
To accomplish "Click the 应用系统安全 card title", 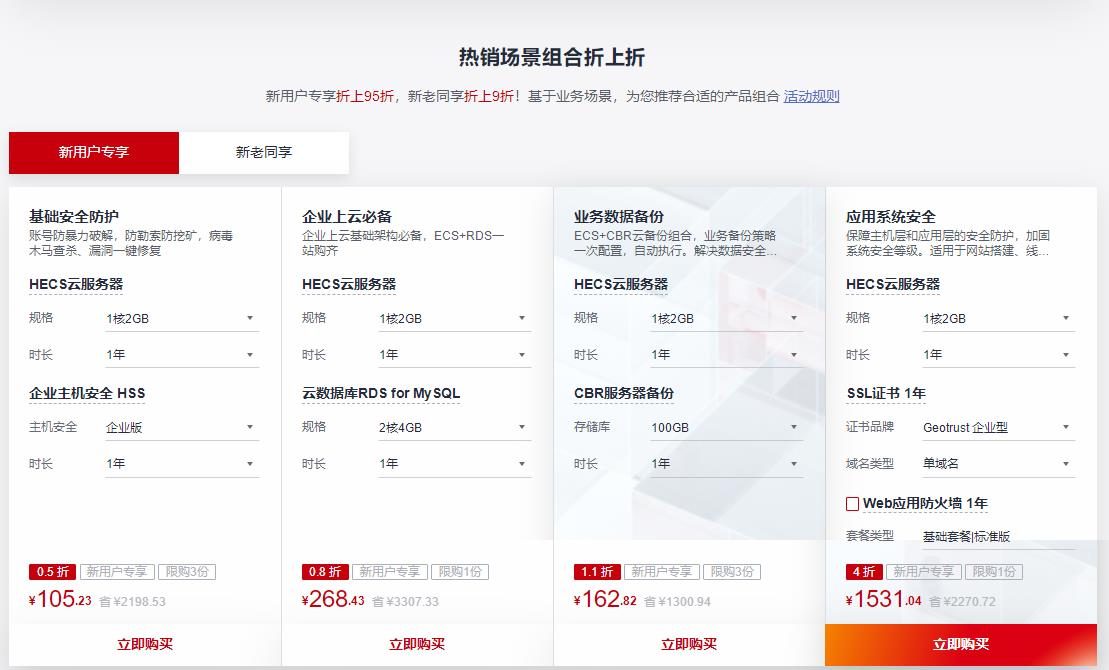I will (890, 216).
